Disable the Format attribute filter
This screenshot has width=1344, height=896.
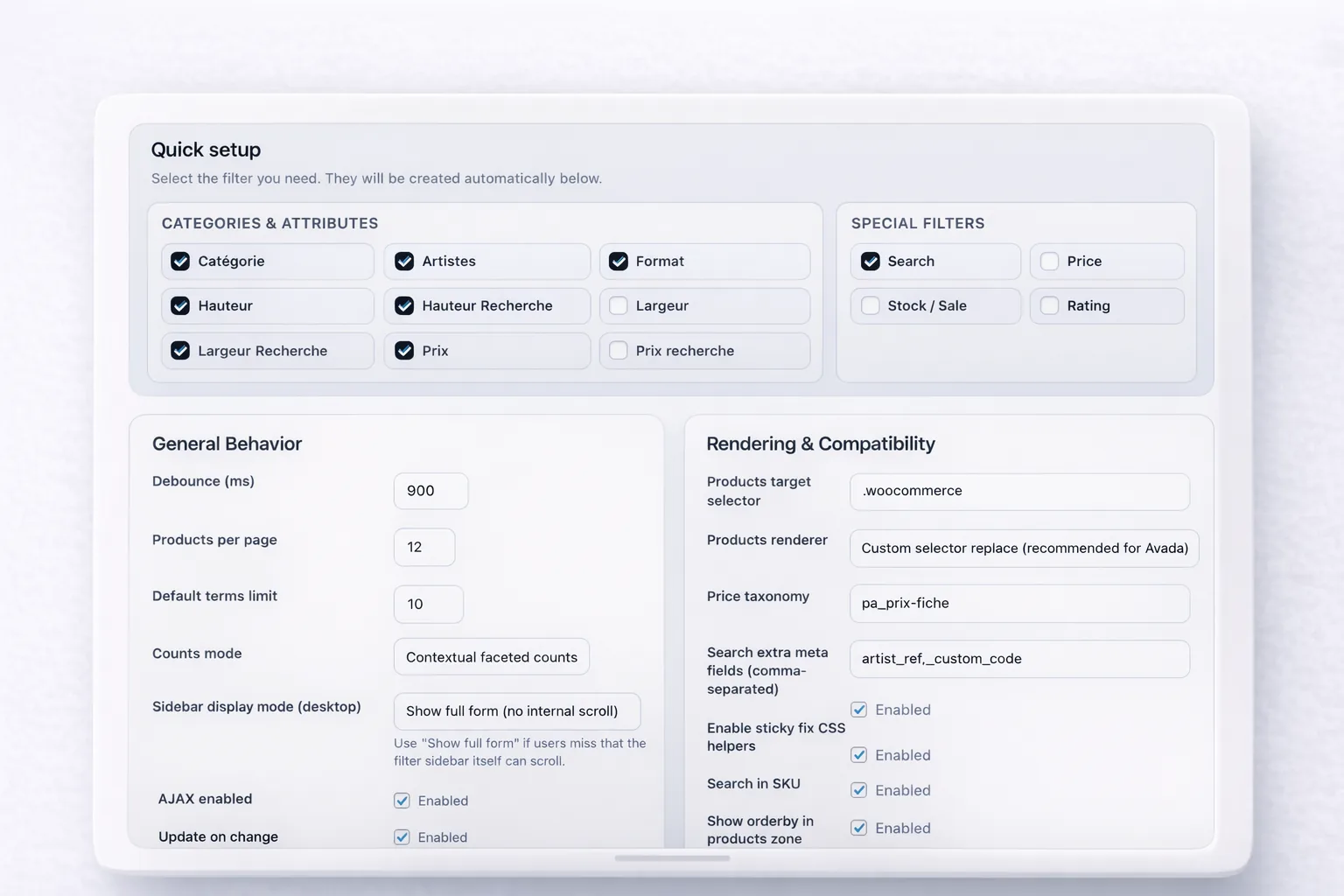point(619,262)
